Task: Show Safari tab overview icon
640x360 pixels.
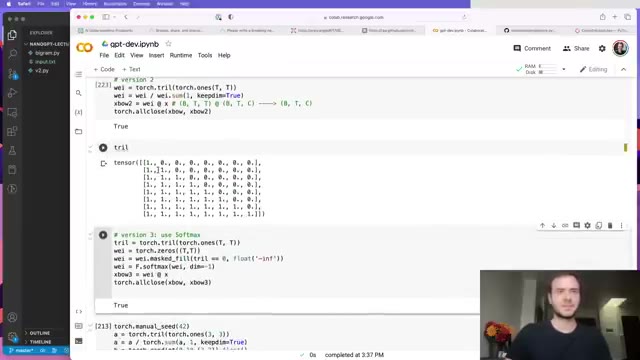Action: point(627,17)
